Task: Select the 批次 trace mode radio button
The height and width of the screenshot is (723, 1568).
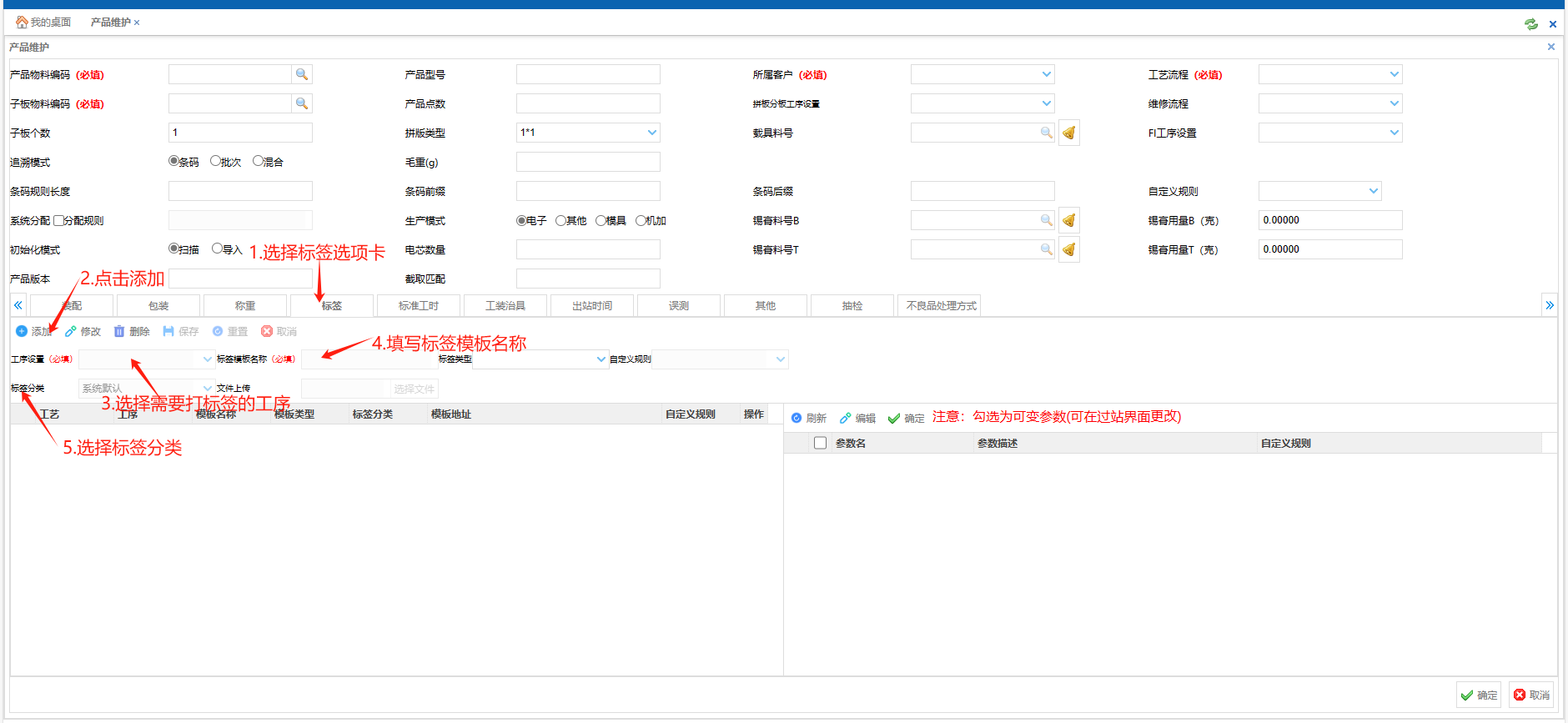Action: point(216,162)
